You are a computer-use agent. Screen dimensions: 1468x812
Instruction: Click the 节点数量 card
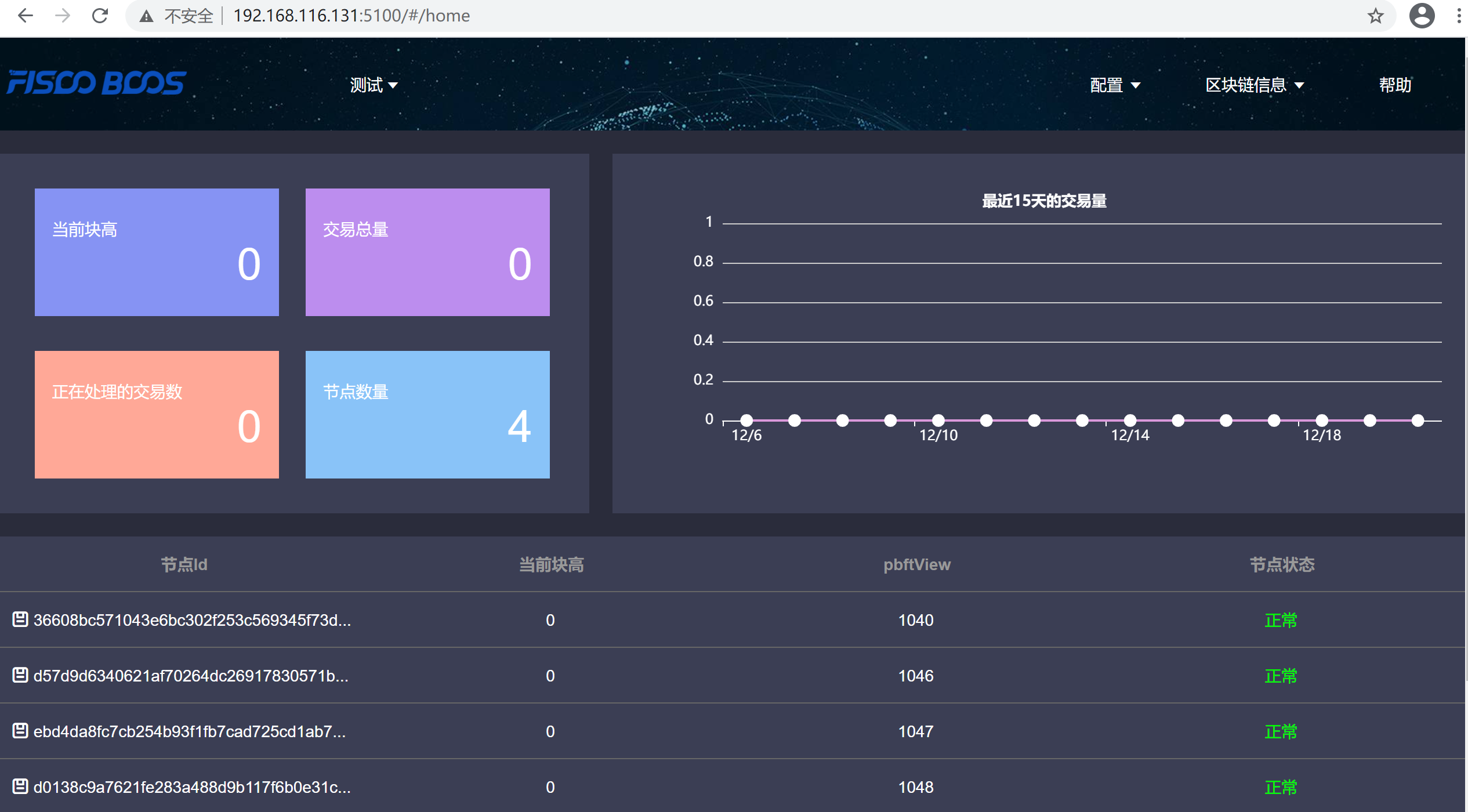tap(427, 415)
